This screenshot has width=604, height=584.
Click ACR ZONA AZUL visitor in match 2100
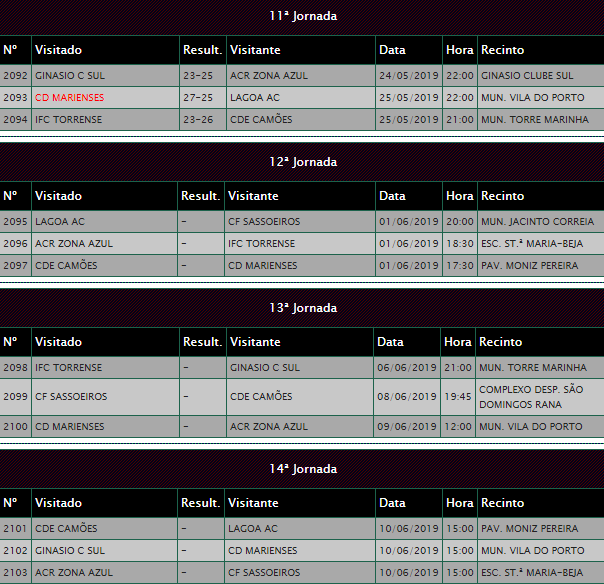pos(269,426)
